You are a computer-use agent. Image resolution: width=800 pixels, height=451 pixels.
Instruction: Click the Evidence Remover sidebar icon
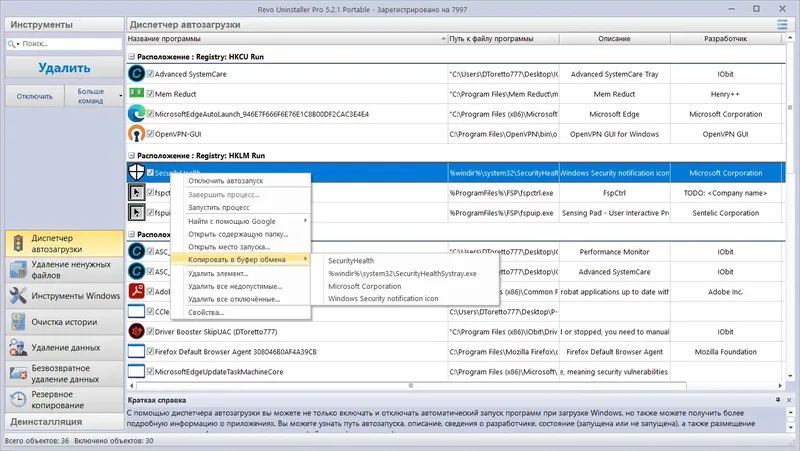coord(18,347)
